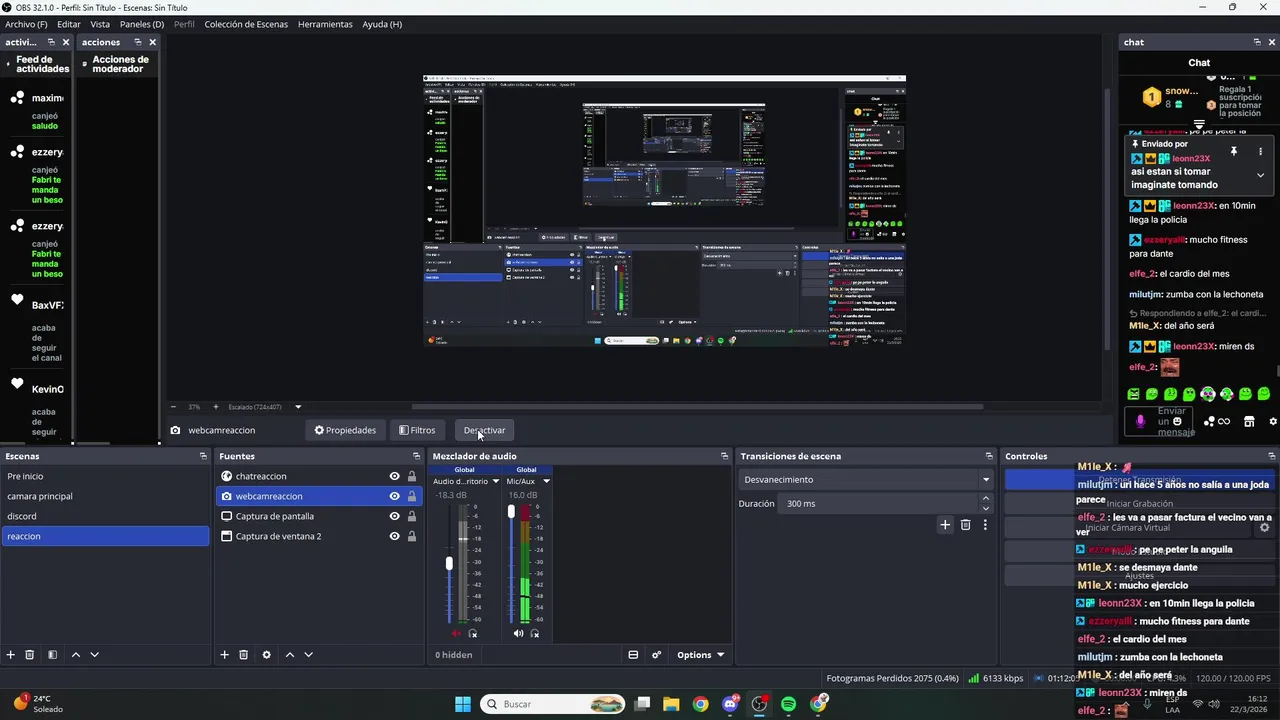Expand pinned chat message chevron
Screen dimensions: 1280x720
(x=1260, y=175)
